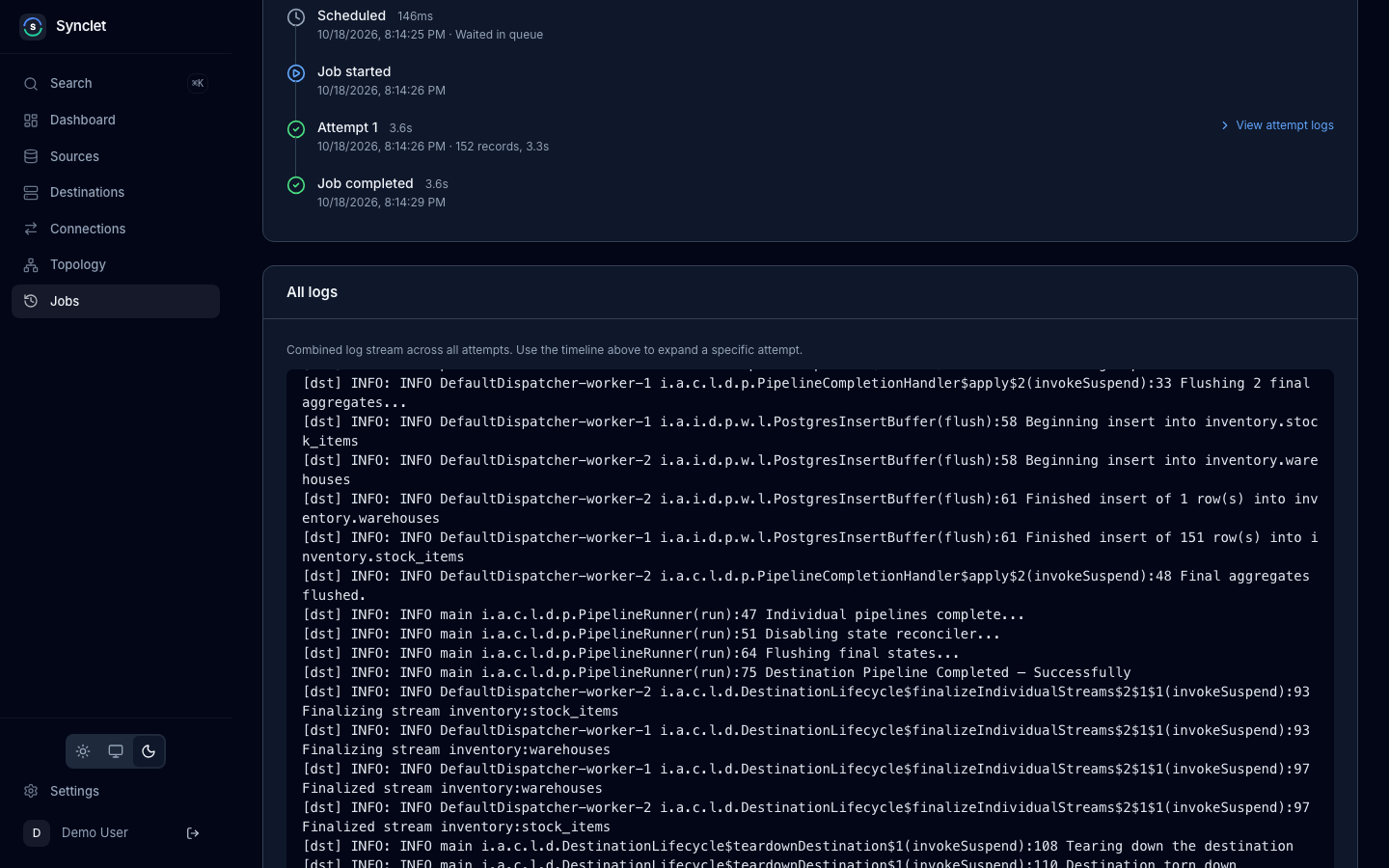
Task: Click the Scheduled timeline title
Action: click(351, 15)
